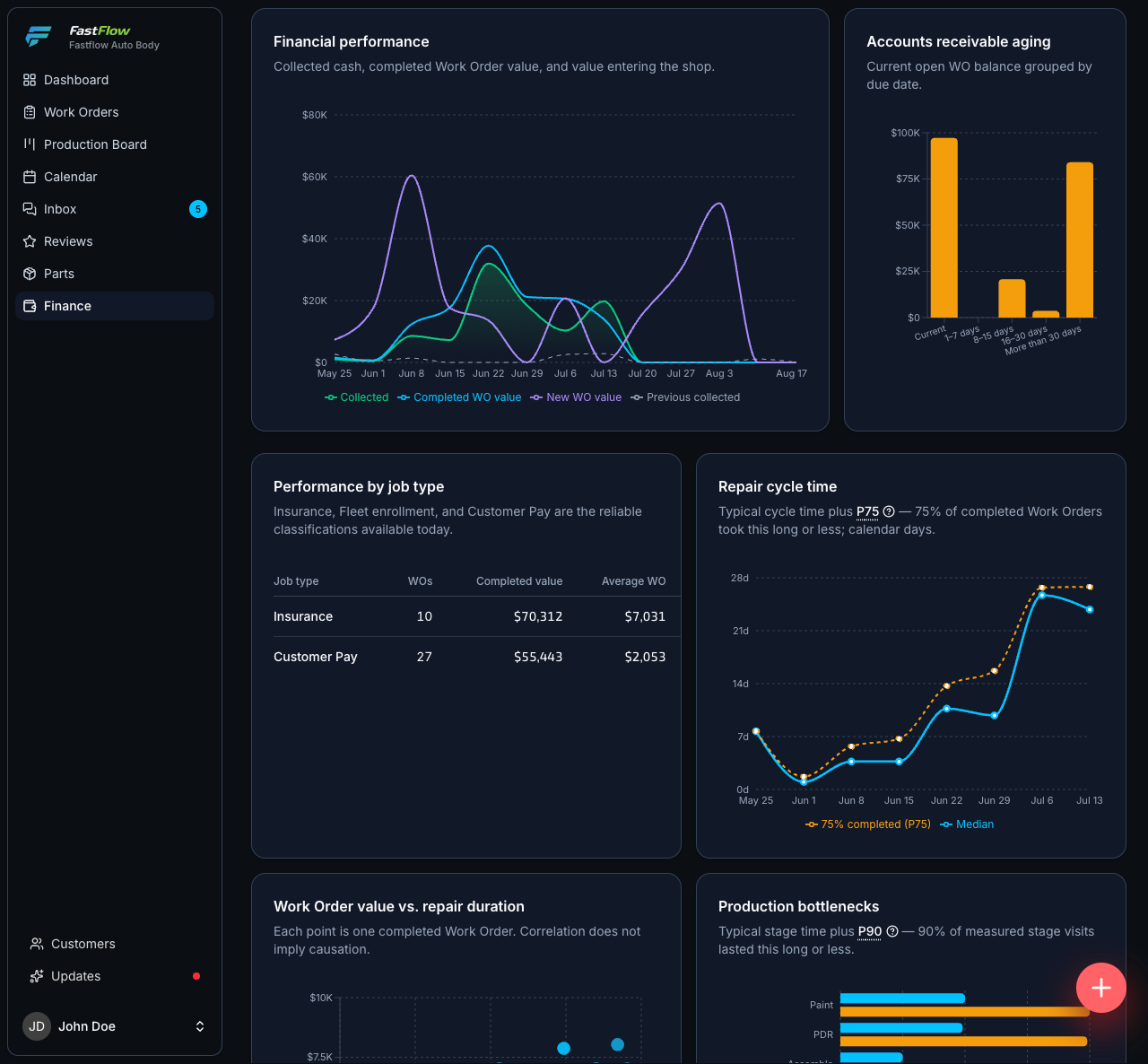Toggle the Collected series in chart legend
The image size is (1148, 1064).
pos(357,397)
